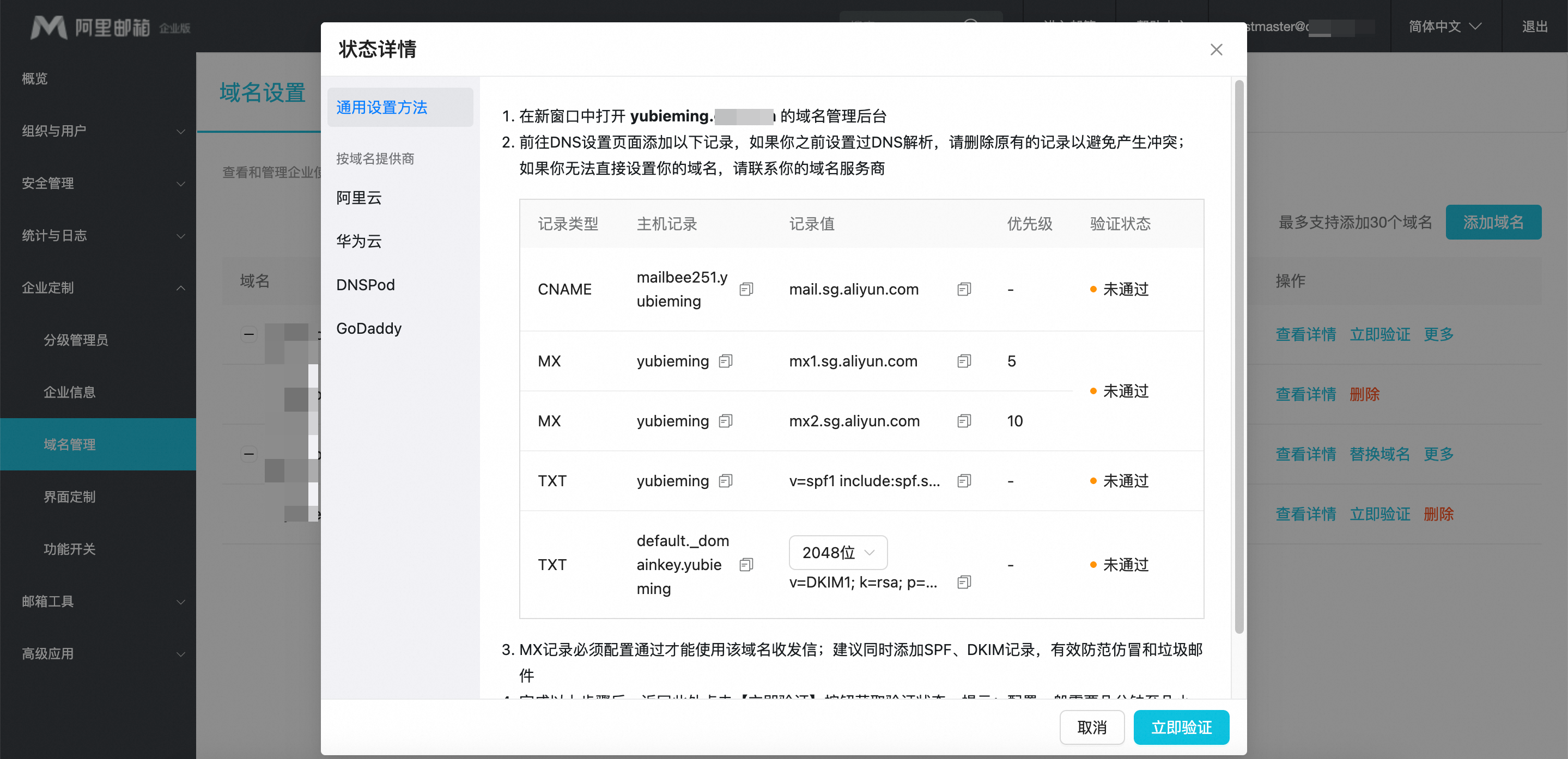Viewport: 1568px width, 759px height.
Task: Select the GoDaddy provider tab
Action: coord(369,328)
